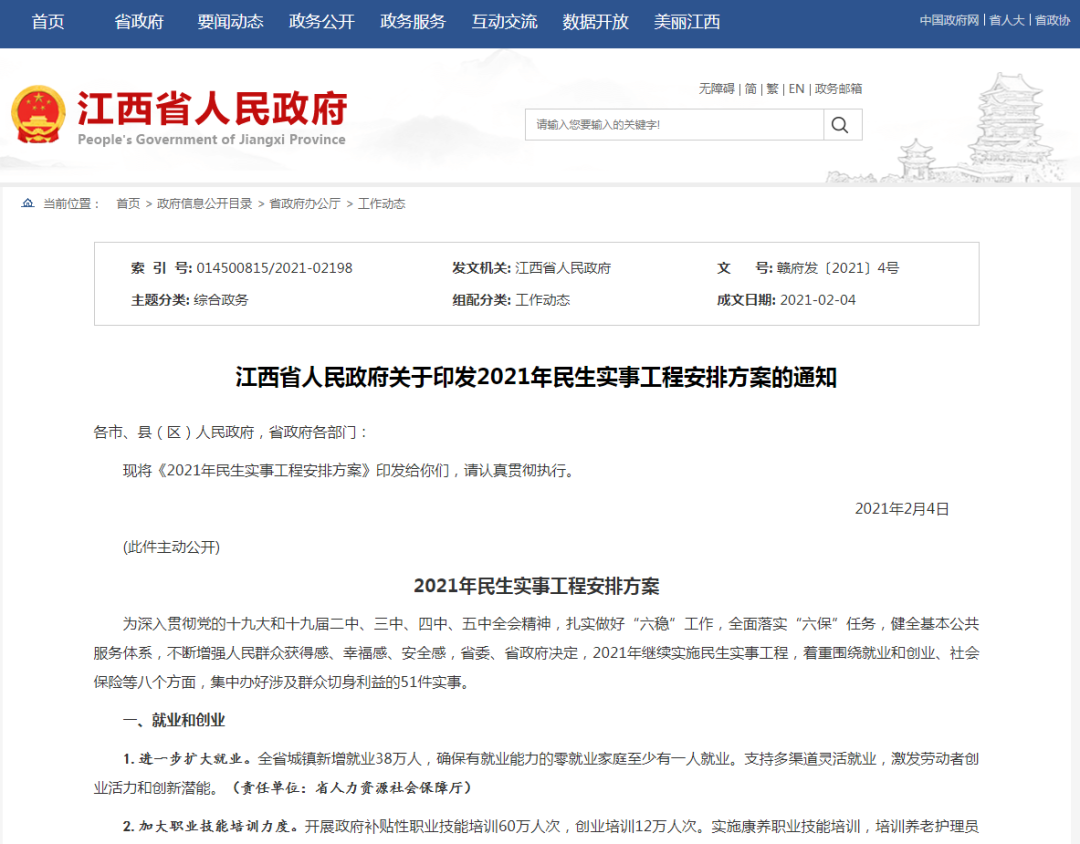Click the responsible unit 省人力资源社会保障厅 text
Screen dimensions: 1080x844
pos(389,788)
